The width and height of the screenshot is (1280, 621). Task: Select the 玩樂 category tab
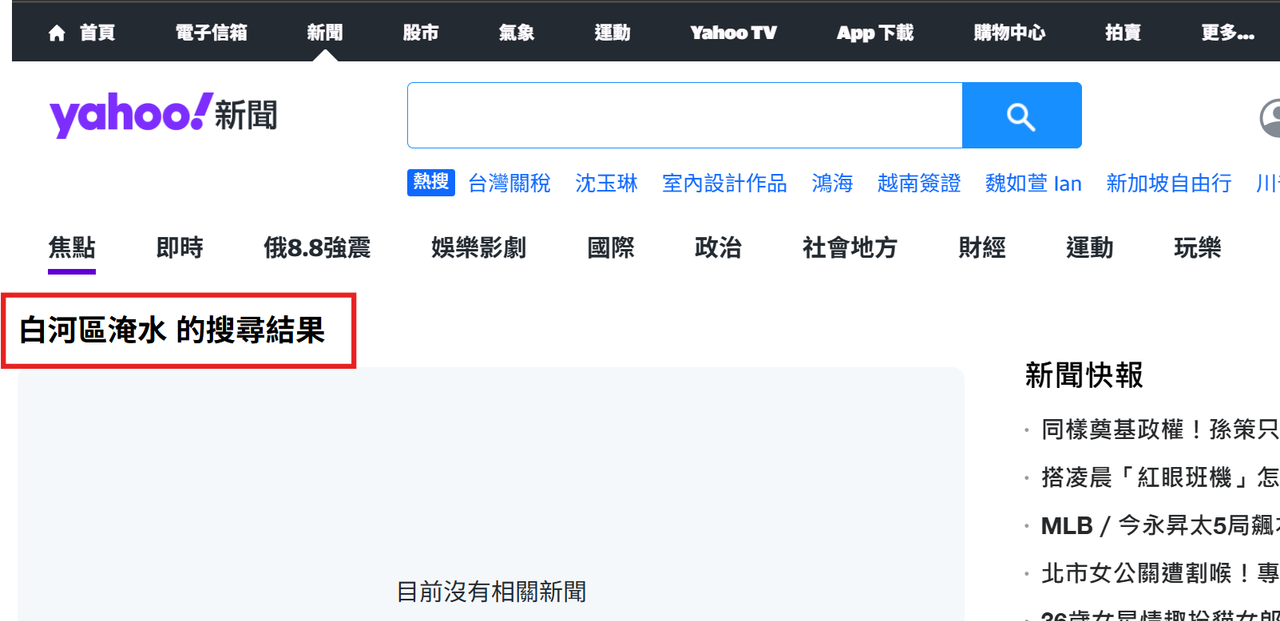coord(1198,248)
